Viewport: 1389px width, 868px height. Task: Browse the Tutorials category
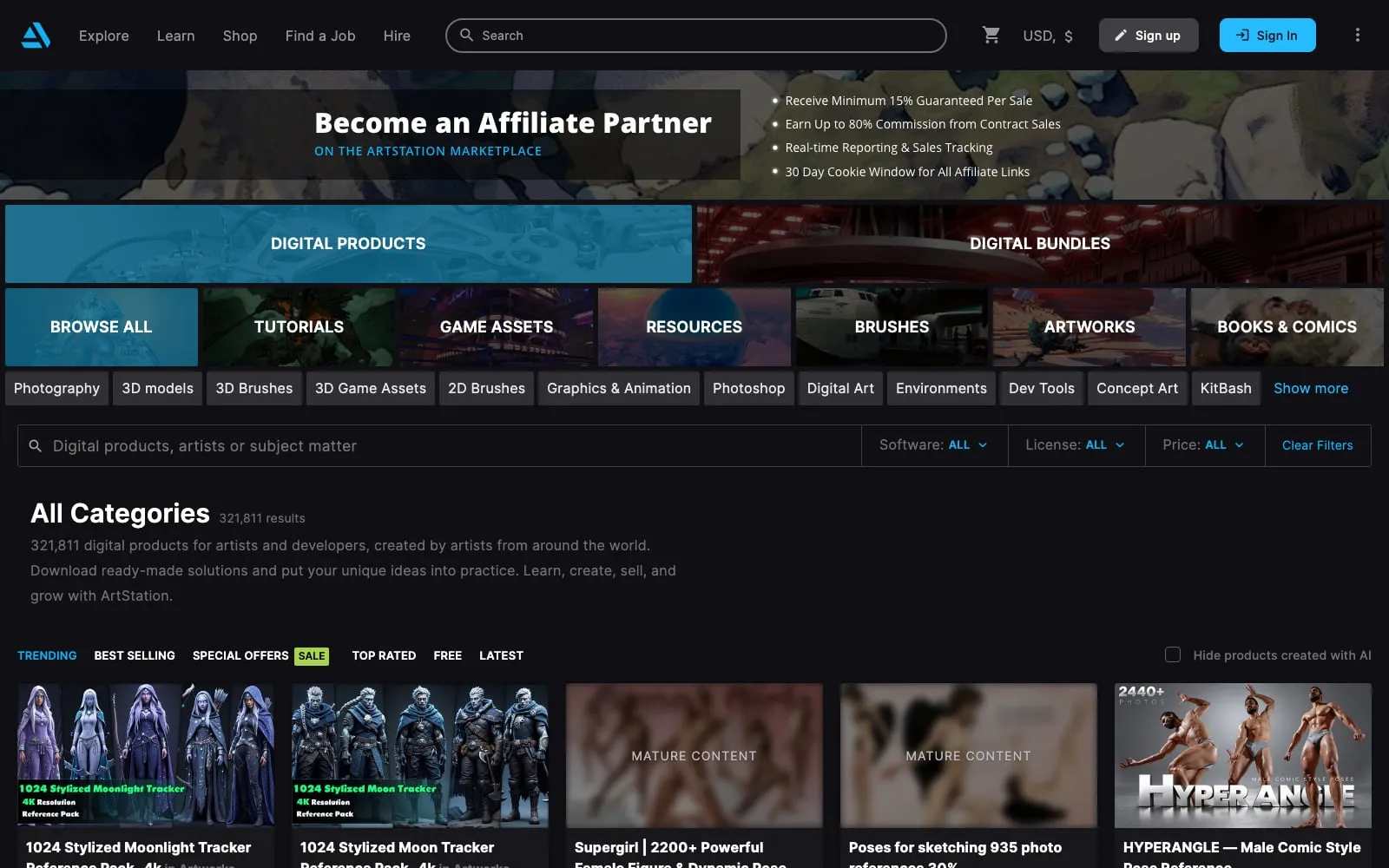point(299,327)
